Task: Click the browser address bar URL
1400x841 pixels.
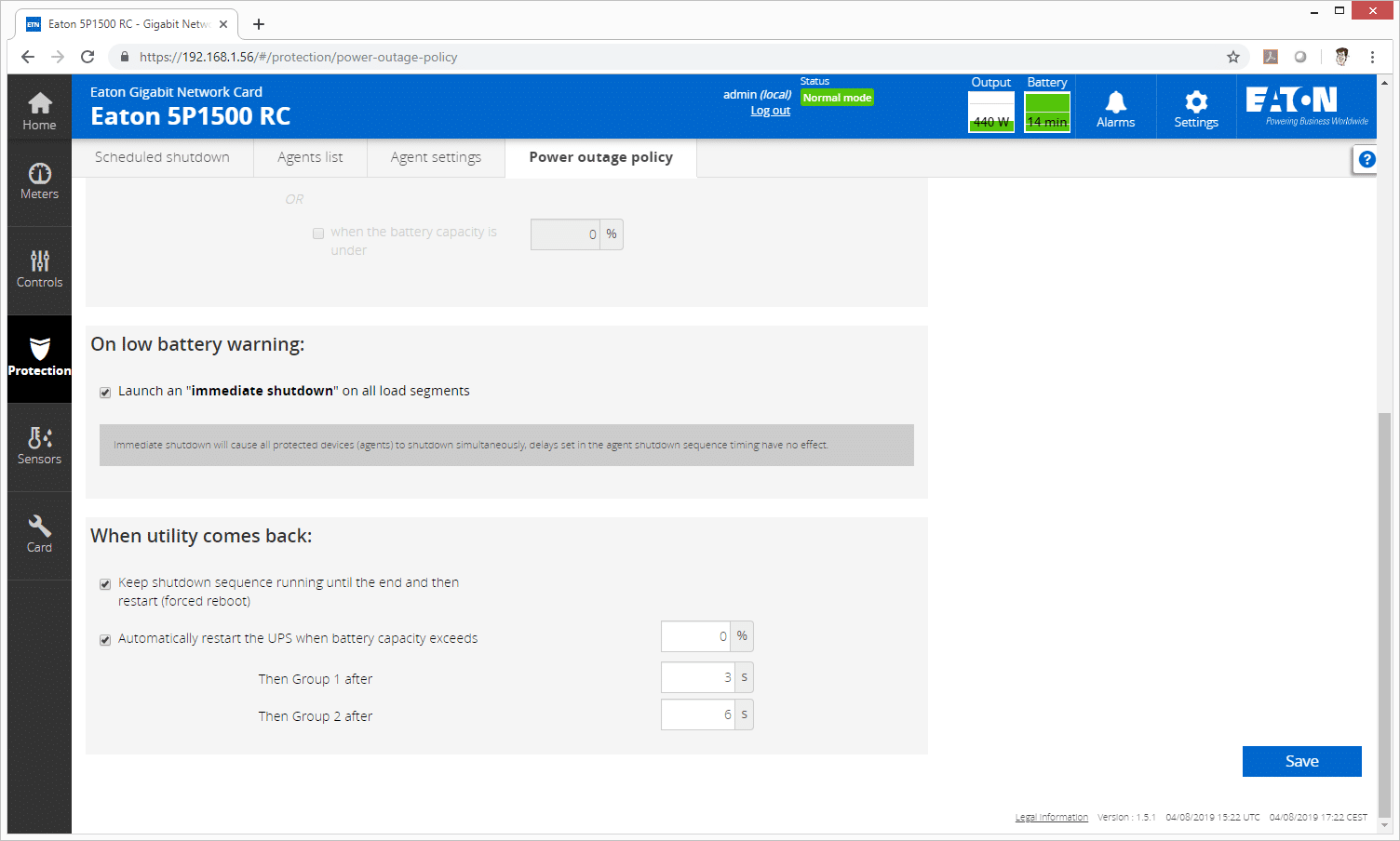Action: [299, 57]
